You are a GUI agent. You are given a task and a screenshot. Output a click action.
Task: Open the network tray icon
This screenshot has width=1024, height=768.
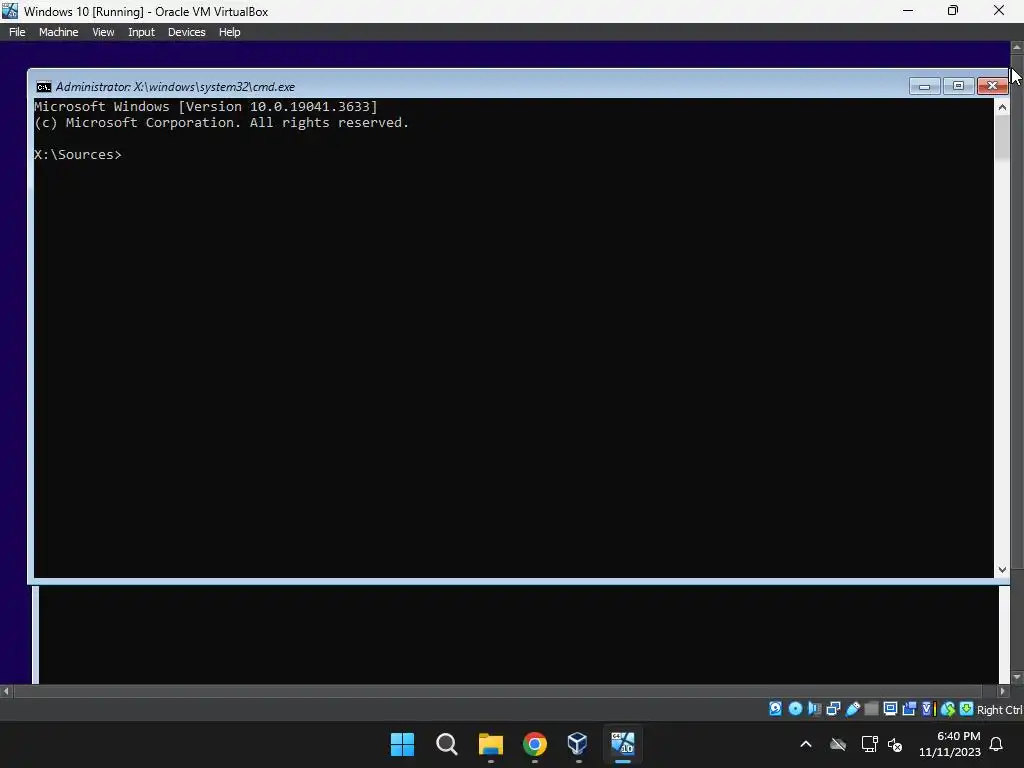(x=869, y=744)
